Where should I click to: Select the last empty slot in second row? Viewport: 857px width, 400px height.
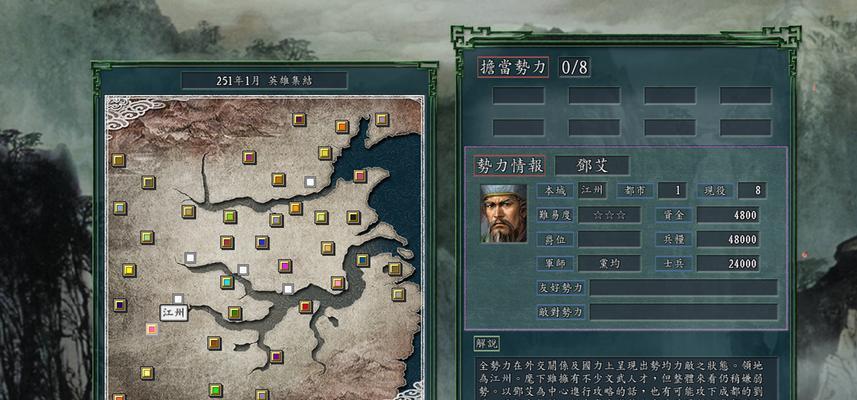[x=746, y=127]
